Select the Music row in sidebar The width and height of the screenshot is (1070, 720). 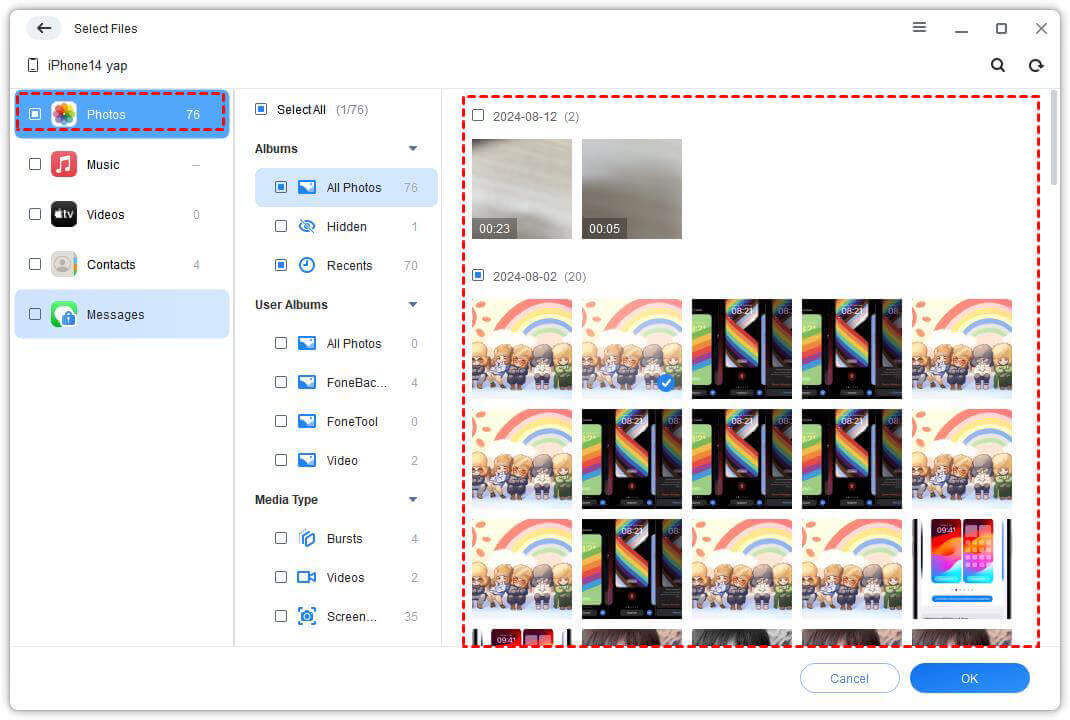pos(121,164)
